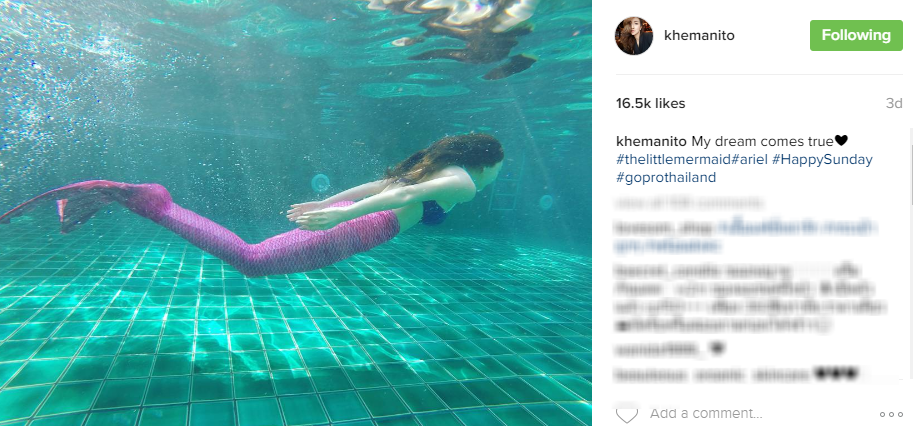This screenshot has height=426, width=913.
Task: Click the underwater mermaid photo
Action: tap(296, 213)
